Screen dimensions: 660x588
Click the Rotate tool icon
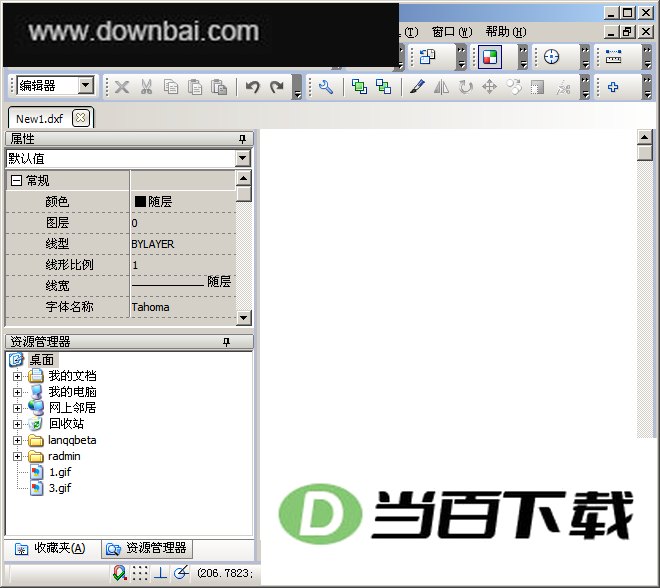coord(466,87)
